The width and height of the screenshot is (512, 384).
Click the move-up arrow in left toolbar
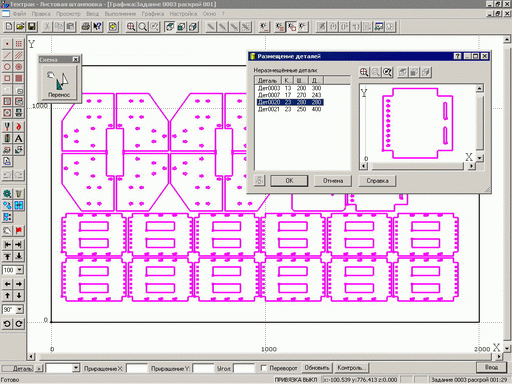pos(7,296)
